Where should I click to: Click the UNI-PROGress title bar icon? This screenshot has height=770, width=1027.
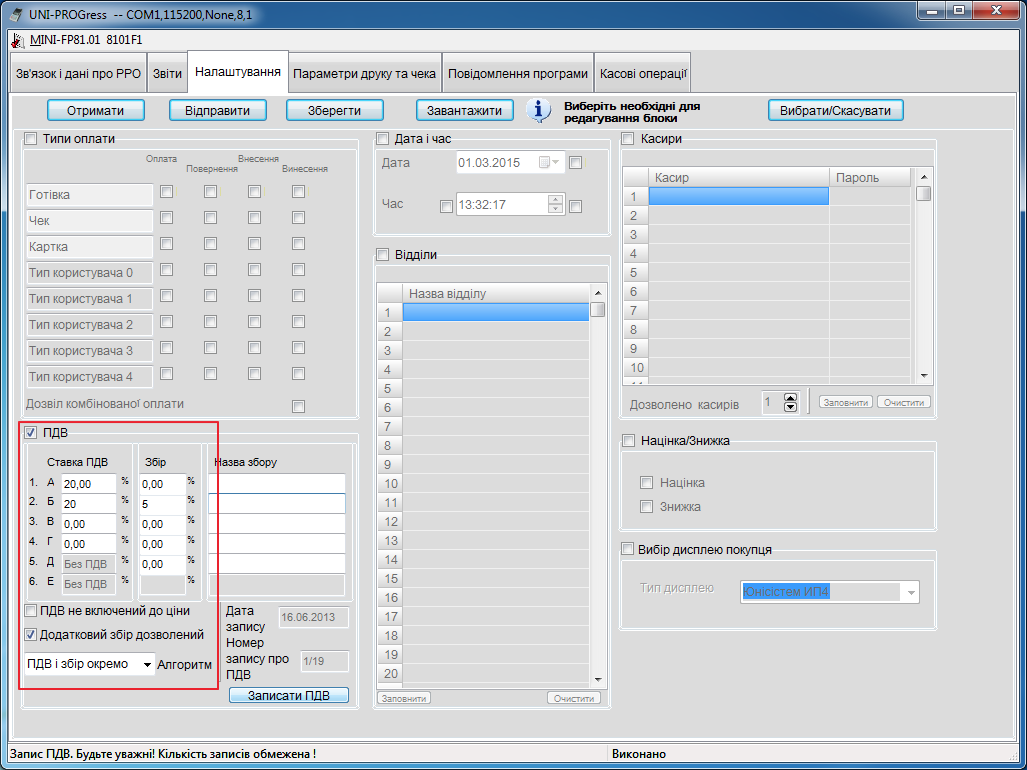pyautogui.click(x=12, y=12)
